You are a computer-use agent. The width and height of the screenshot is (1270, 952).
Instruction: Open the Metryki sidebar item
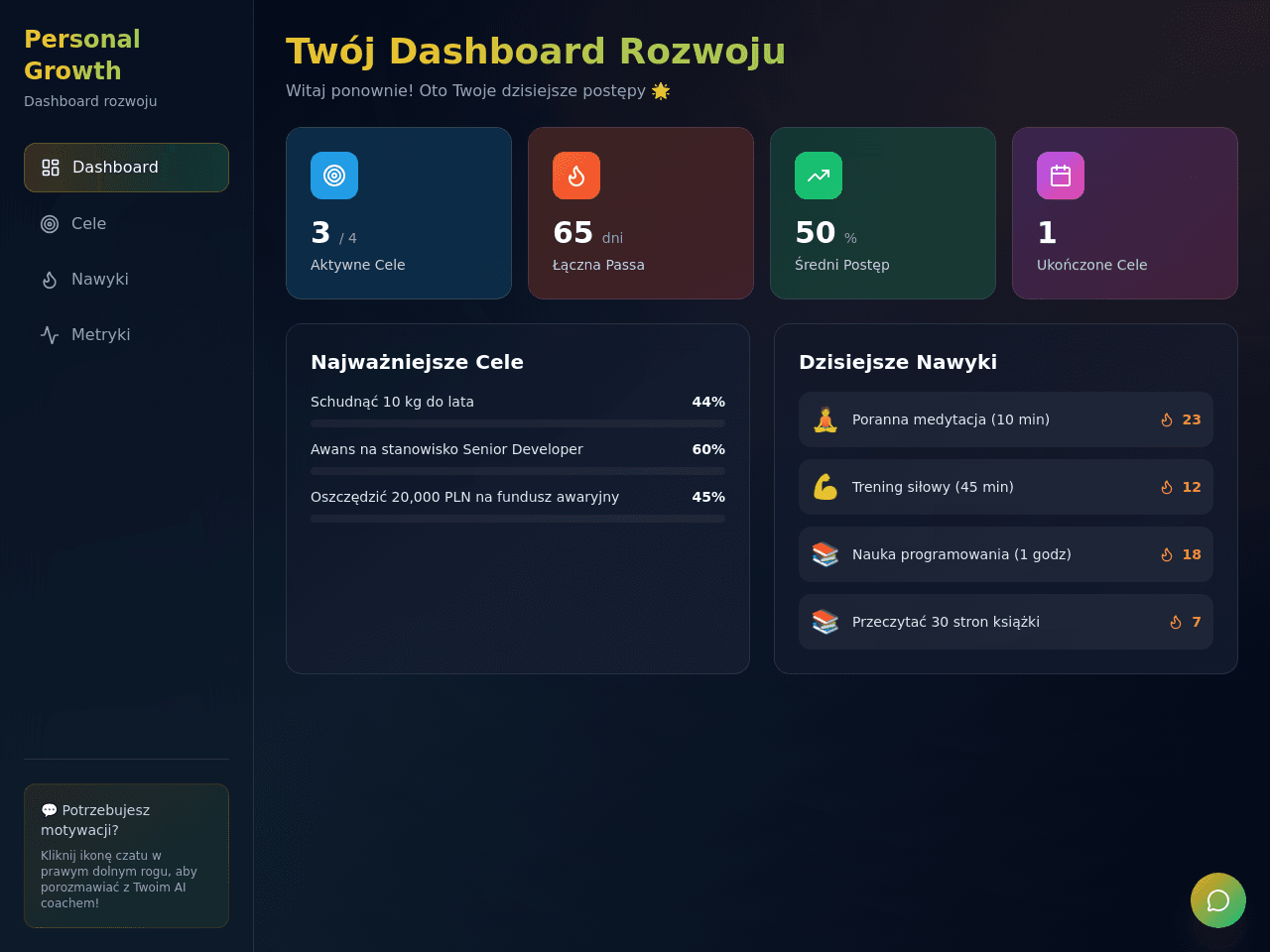tap(126, 335)
